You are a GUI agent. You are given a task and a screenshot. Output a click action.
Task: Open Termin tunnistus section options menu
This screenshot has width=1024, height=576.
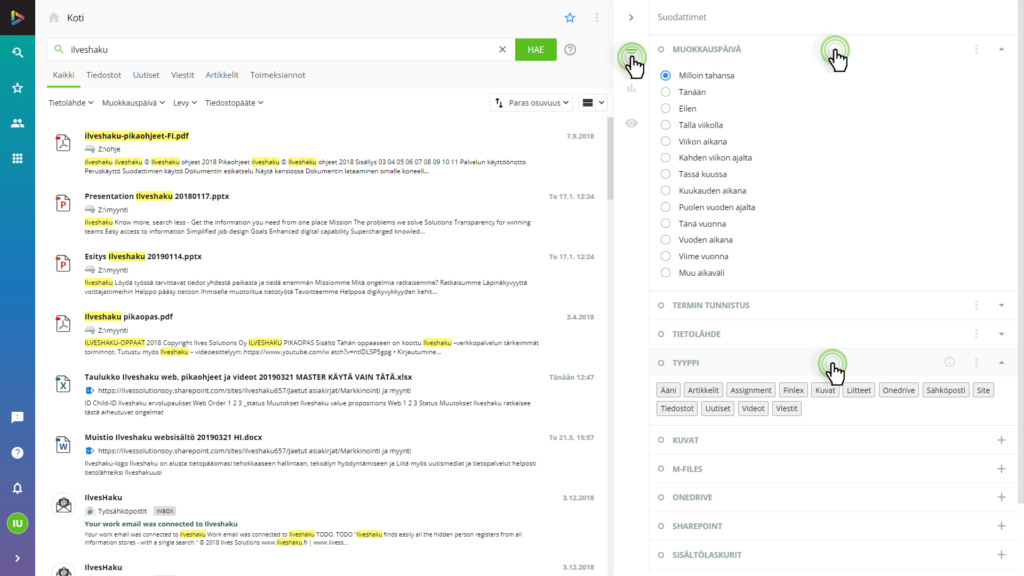click(976, 305)
